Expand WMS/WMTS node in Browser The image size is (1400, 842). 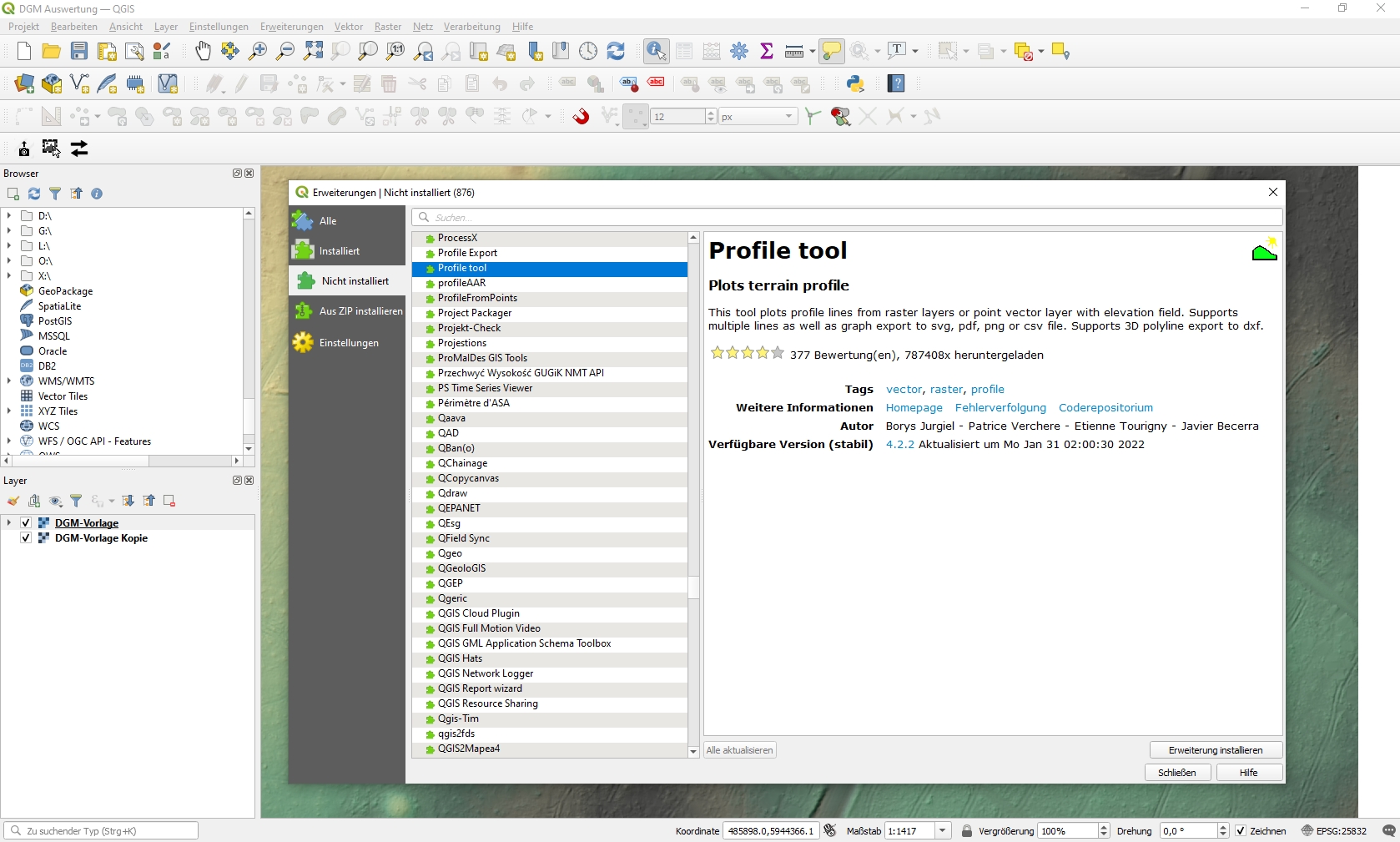tap(9, 381)
